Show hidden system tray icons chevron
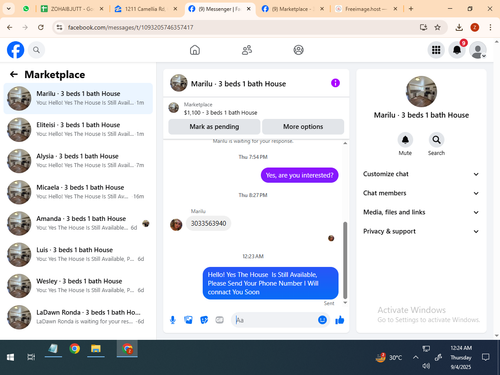The height and width of the screenshot is (375, 500). click(415, 357)
